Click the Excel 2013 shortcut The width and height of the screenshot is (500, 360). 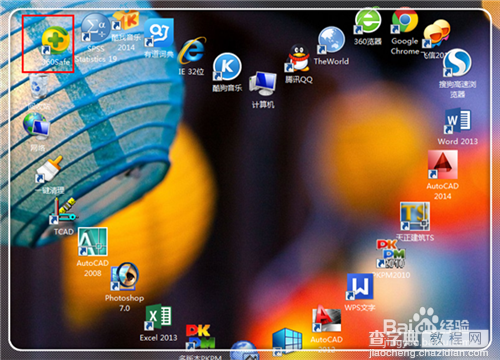(159, 317)
